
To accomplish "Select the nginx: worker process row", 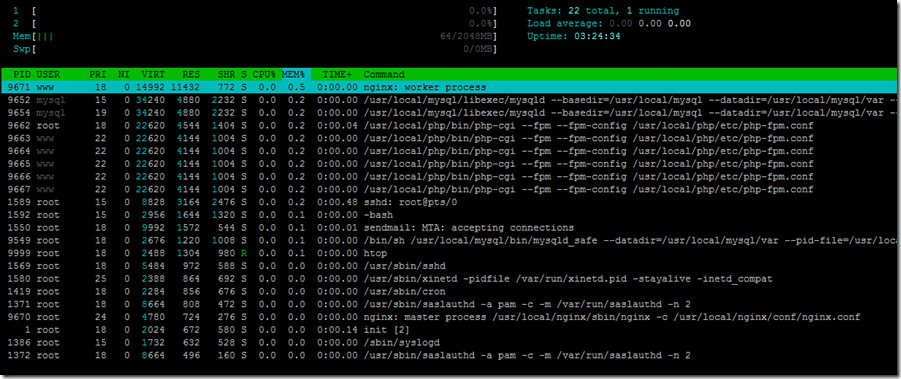I will tap(450, 87).
